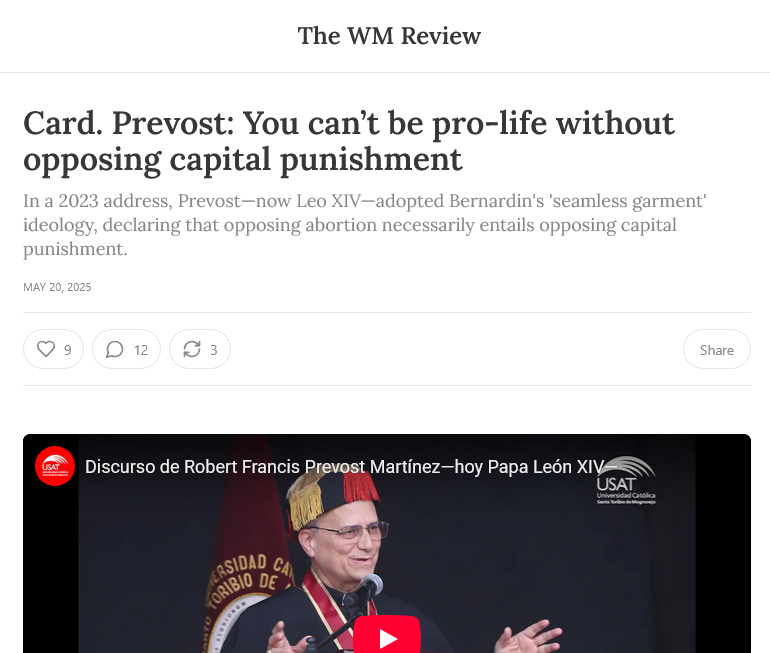Click the comment count number 12
This screenshot has width=770, height=653.
(141, 350)
